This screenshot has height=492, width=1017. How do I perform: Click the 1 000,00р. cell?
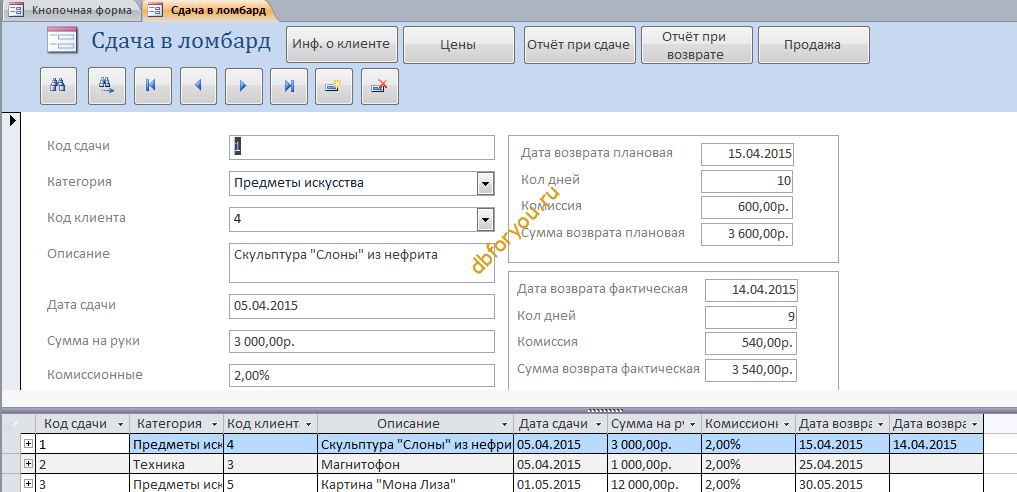point(654,464)
